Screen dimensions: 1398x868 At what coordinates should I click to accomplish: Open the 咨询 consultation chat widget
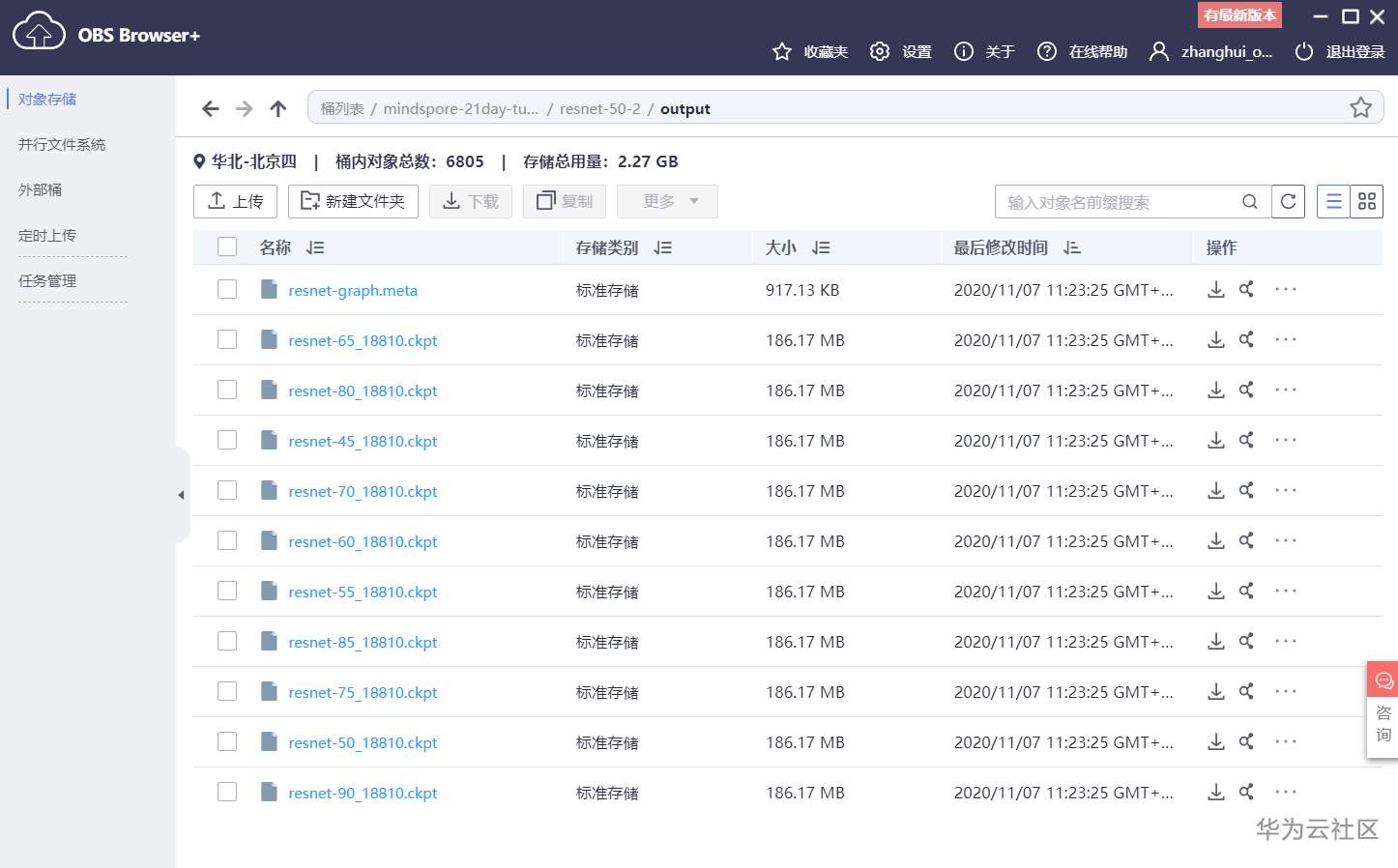pos(1383,709)
